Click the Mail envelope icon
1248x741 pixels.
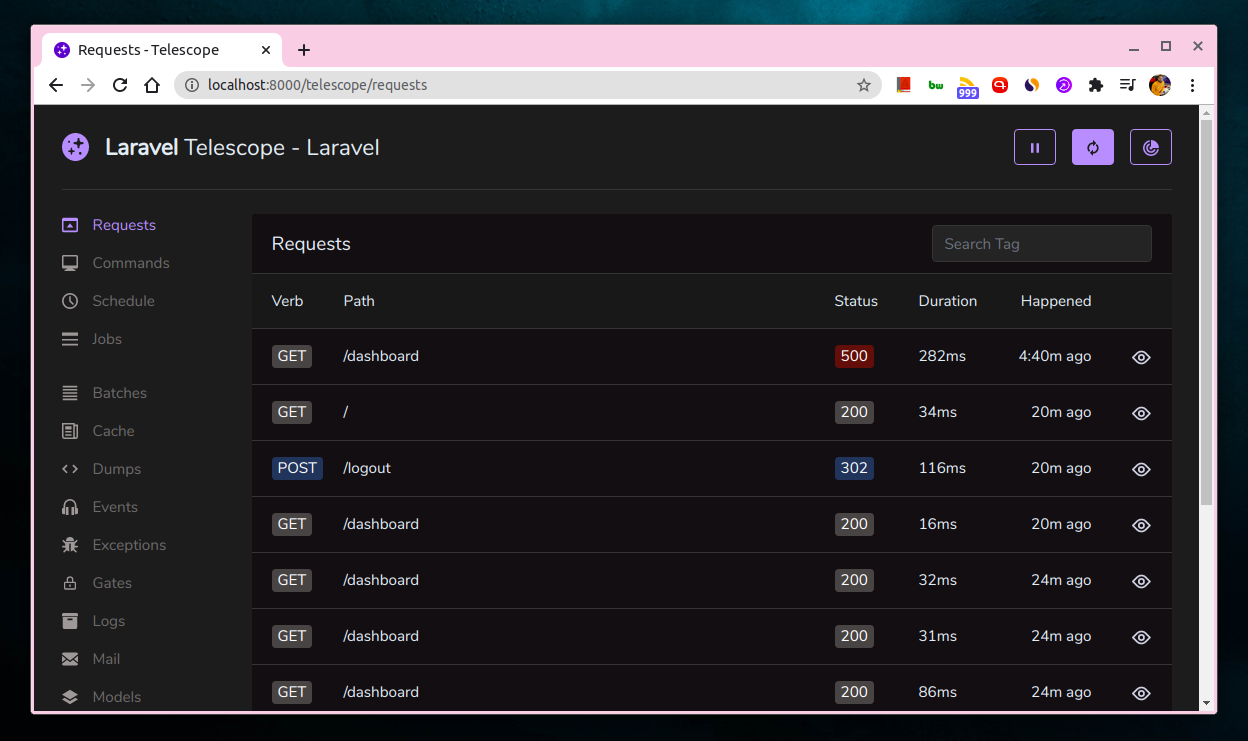(70, 659)
